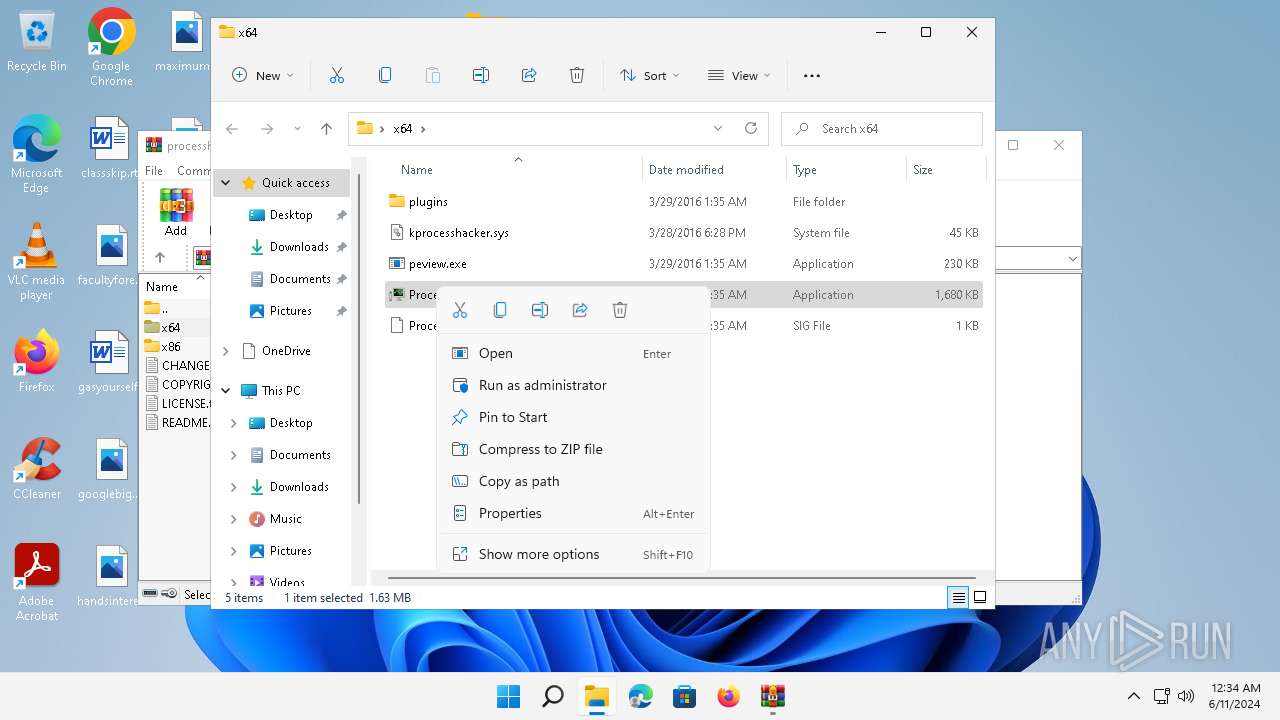
Task: Select peview.exe file
Action: (x=684, y=264)
